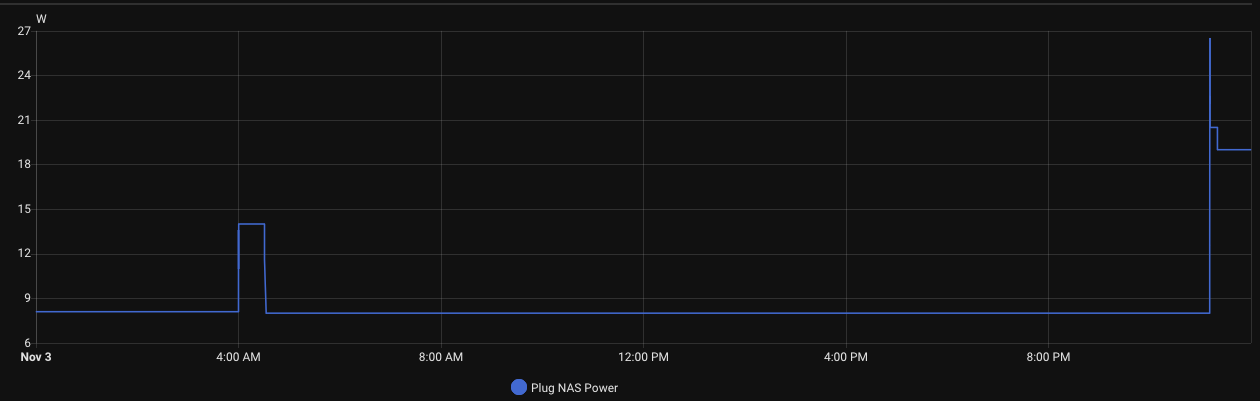Select the 27 value on the y-axis
The width and height of the screenshot is (1260, 401).
point(25,31)
